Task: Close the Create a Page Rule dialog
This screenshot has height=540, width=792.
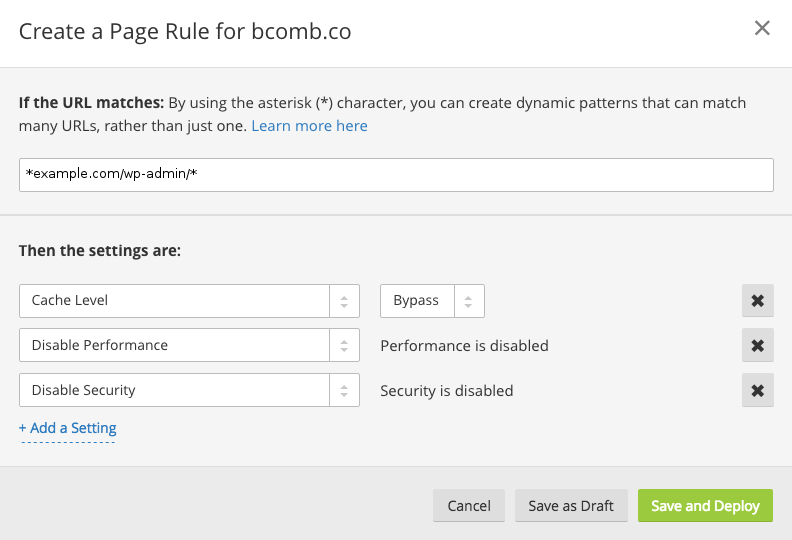Action: coord(762,28)
